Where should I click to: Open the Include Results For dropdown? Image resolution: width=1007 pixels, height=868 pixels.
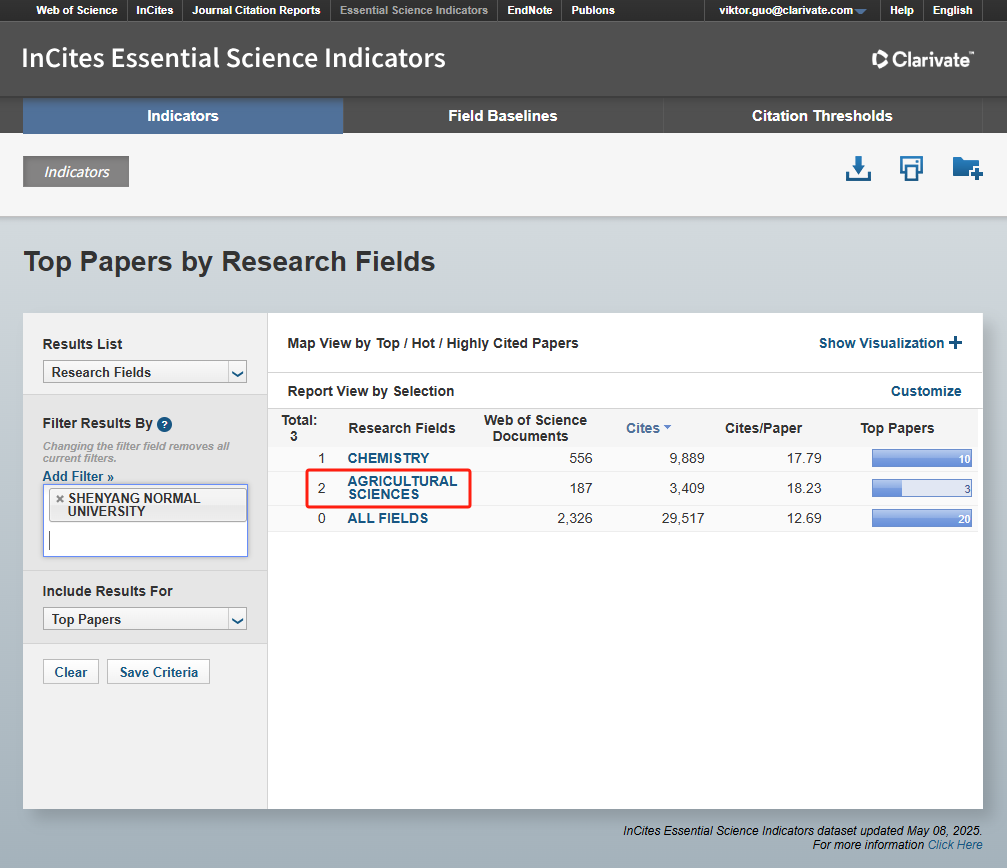[x=237, y=620]
